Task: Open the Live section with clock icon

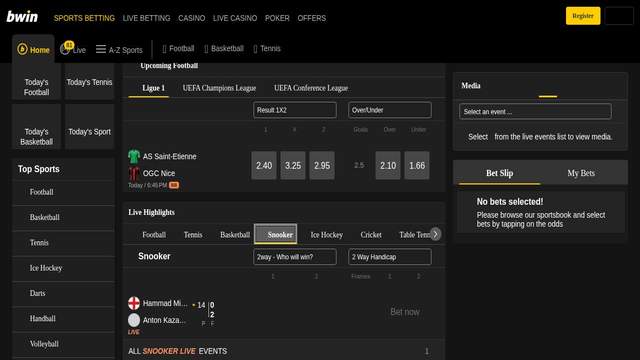Action: pyautogui.click(x=73, y=49)
